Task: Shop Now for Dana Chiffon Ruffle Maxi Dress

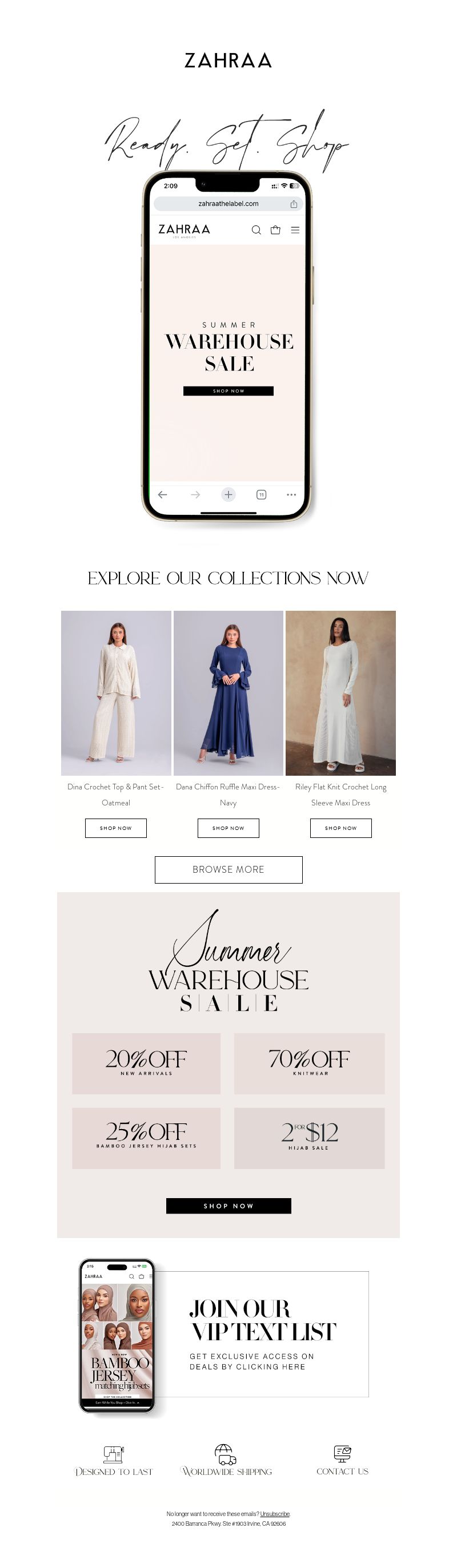Action: click(x=228, y=828)
